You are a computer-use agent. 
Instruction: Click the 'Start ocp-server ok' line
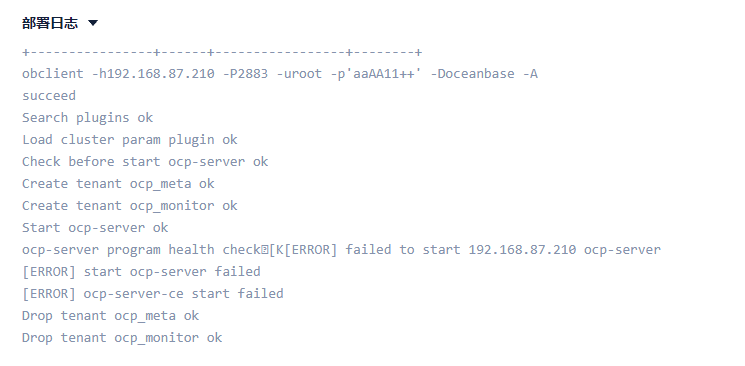(95, 228)
